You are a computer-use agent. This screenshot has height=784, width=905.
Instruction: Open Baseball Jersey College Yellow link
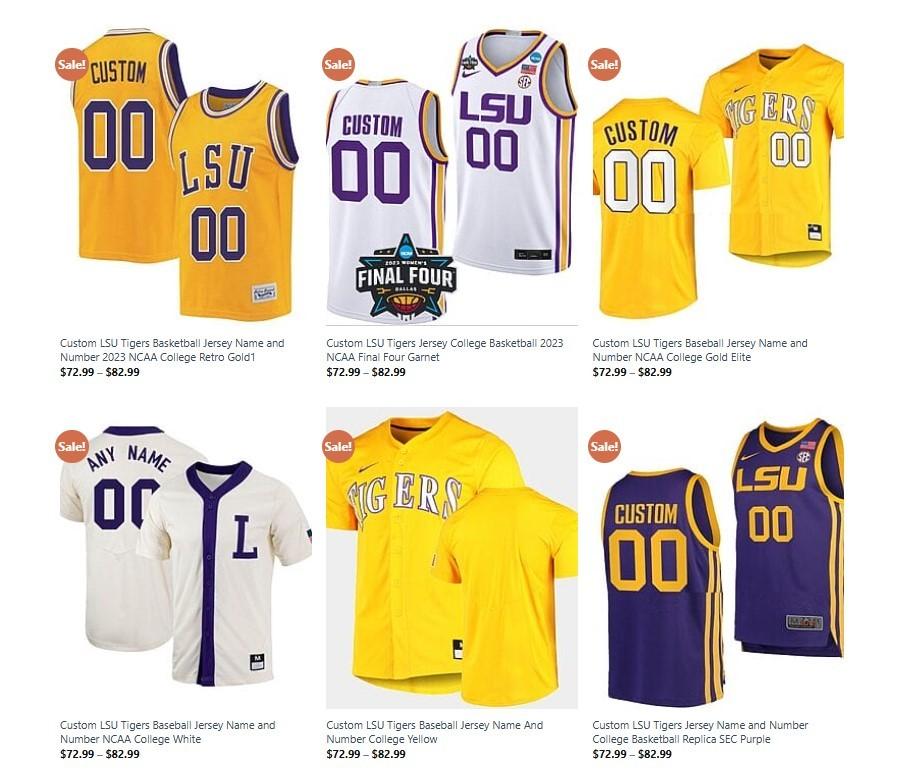(435, 732)
